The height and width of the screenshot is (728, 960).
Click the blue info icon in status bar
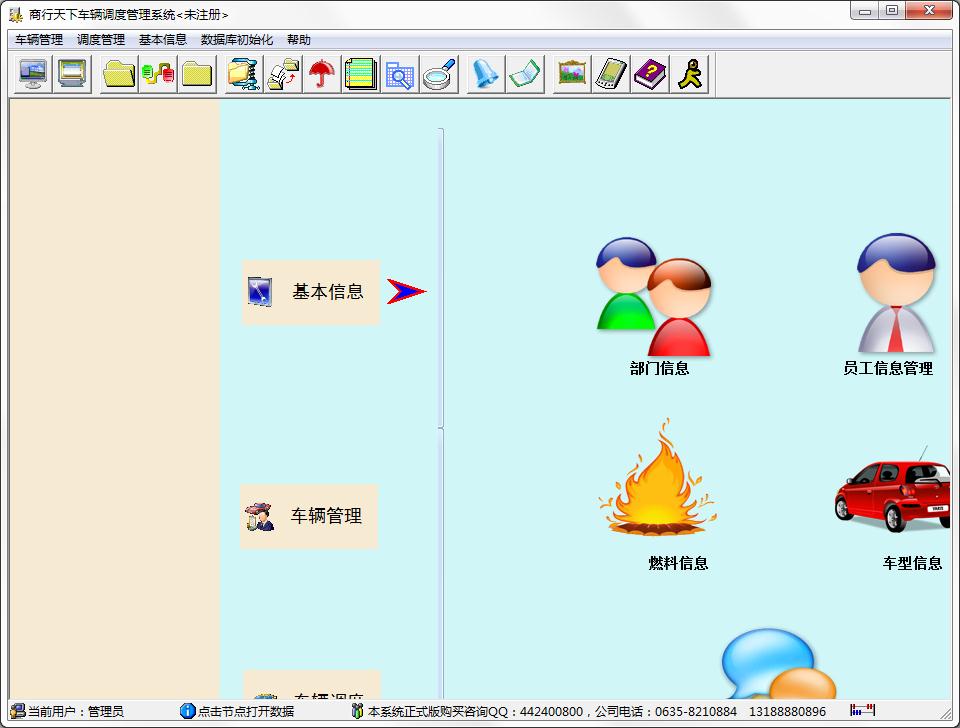(x=187, y=711)
